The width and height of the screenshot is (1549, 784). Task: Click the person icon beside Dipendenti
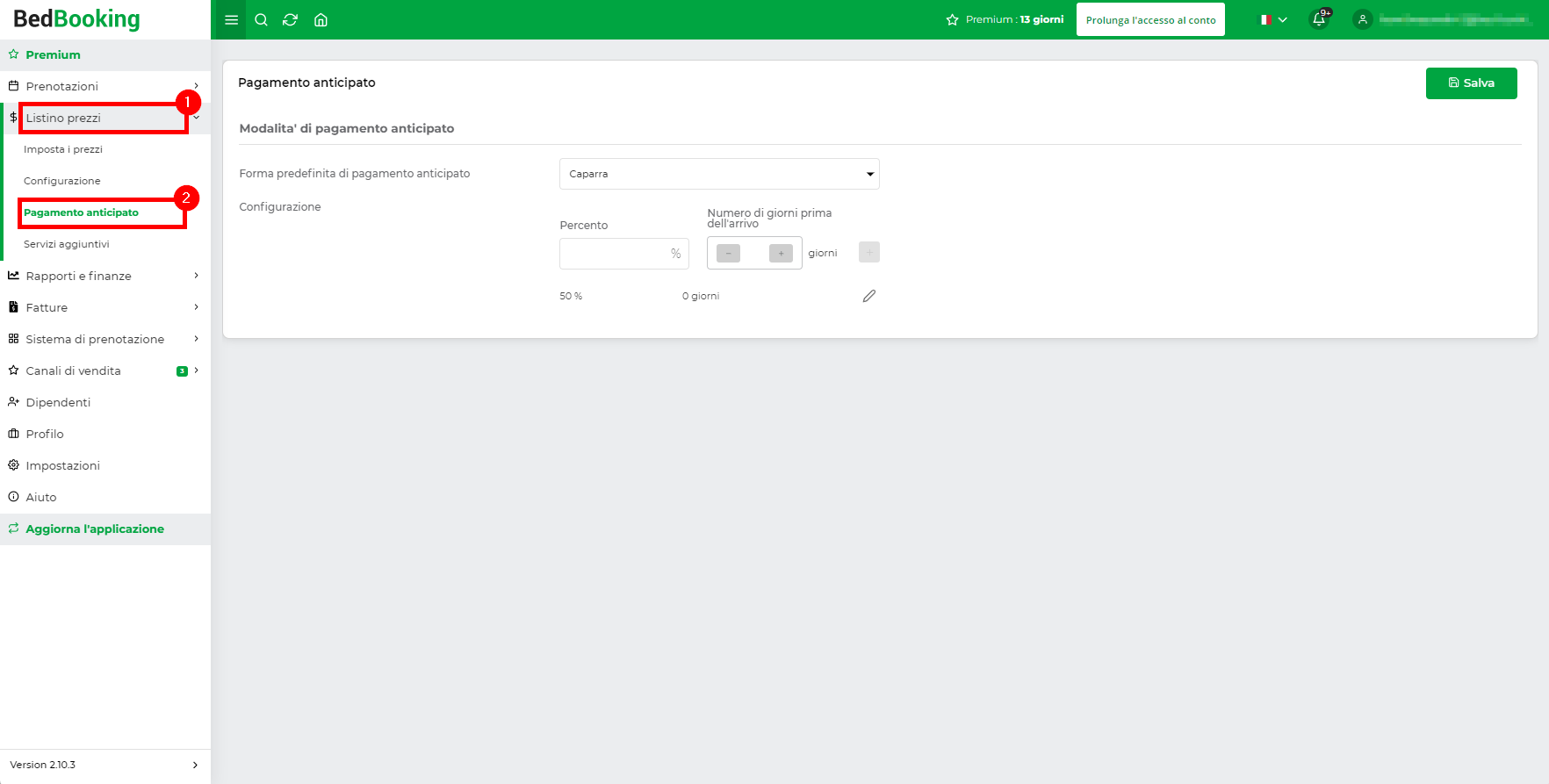[13, 402]
